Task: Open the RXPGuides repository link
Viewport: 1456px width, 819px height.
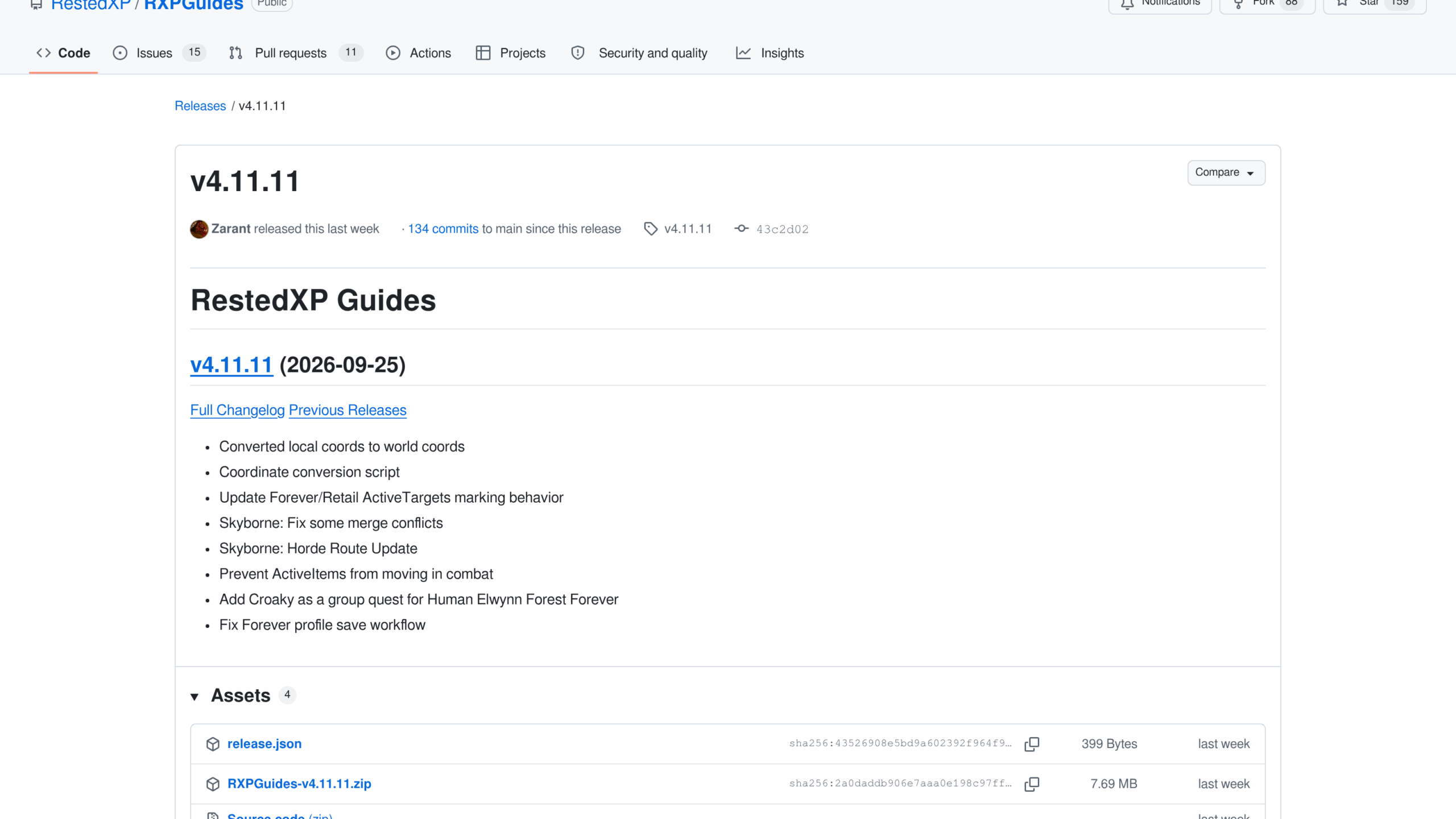Action: coord(193,5)
